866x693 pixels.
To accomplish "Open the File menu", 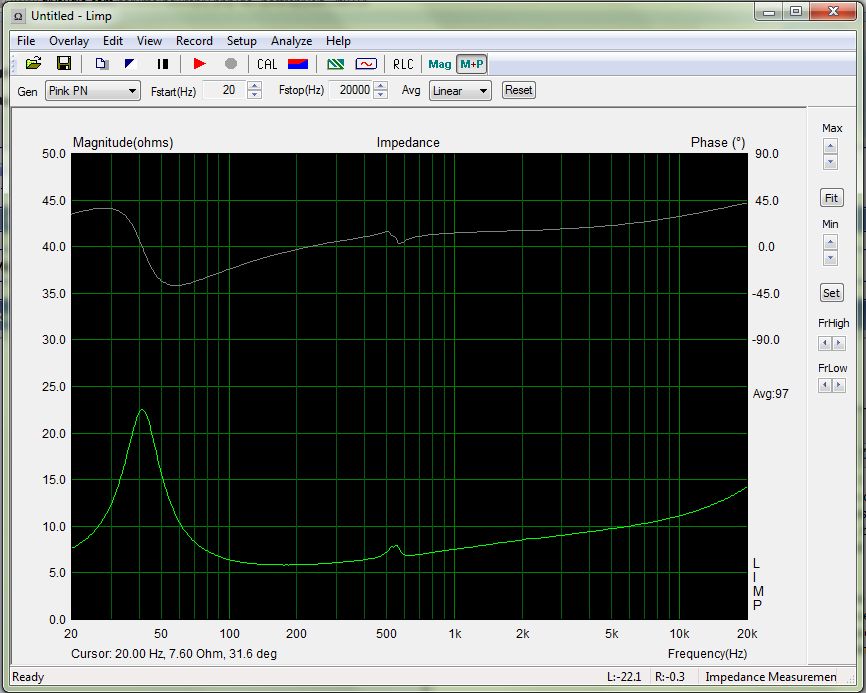I will point(26,41).
